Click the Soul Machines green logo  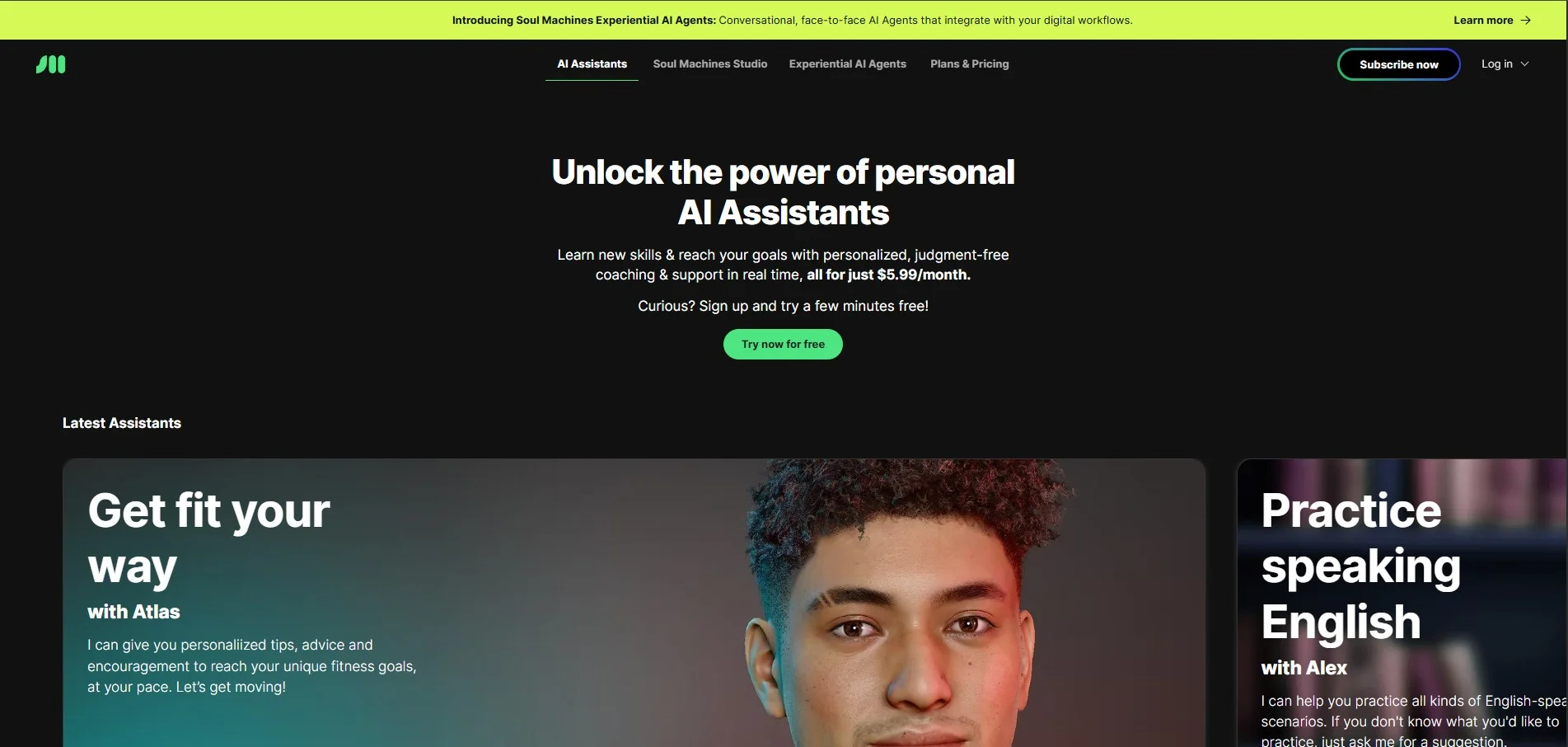[50, 64]
